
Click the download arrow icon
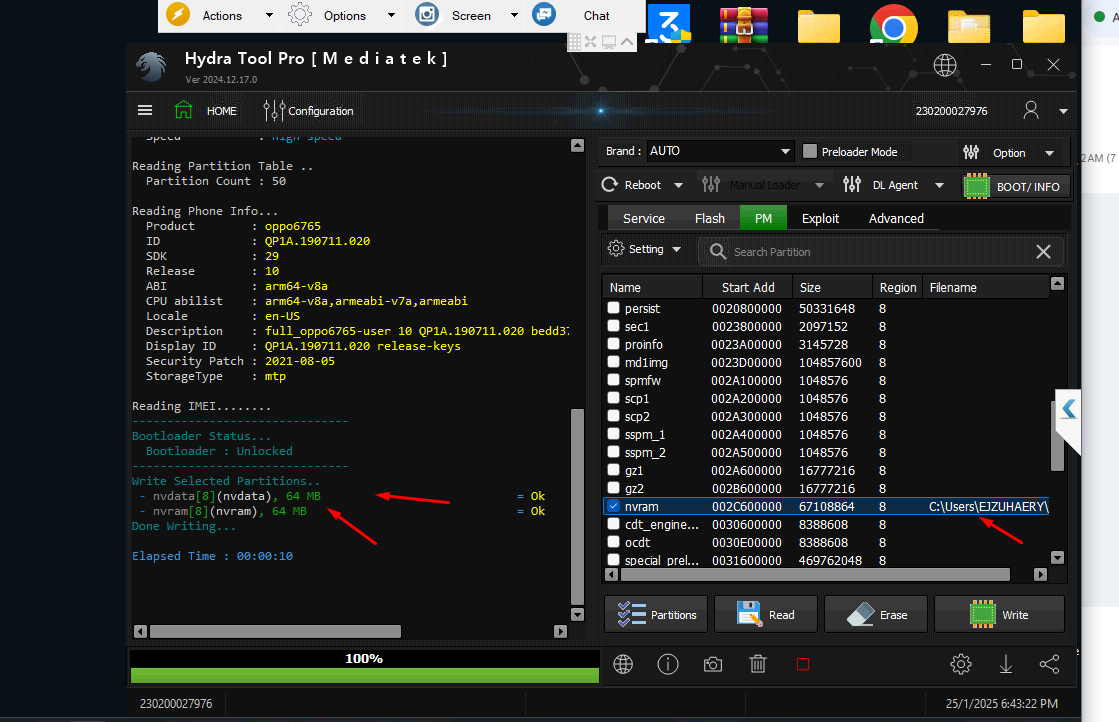pos(1006,664)
